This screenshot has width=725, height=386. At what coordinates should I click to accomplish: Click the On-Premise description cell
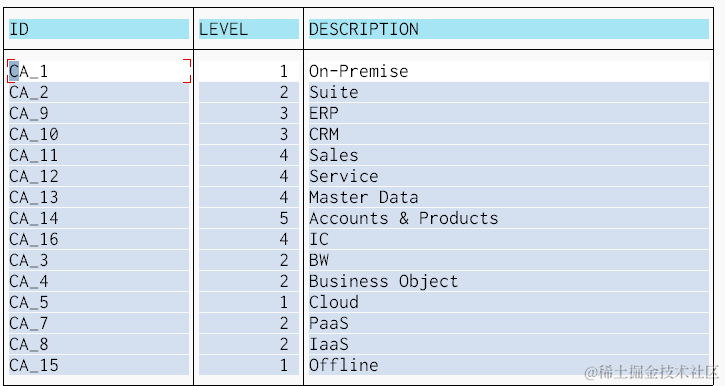tap(509, 71)
